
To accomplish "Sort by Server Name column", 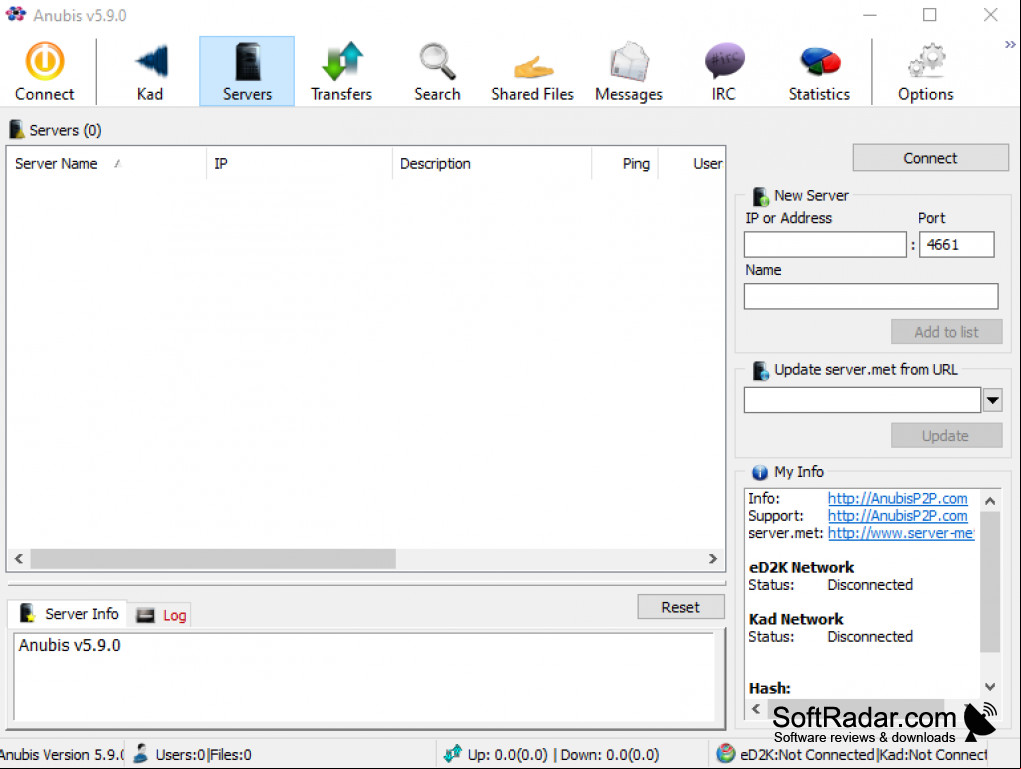I will [107, 163].
